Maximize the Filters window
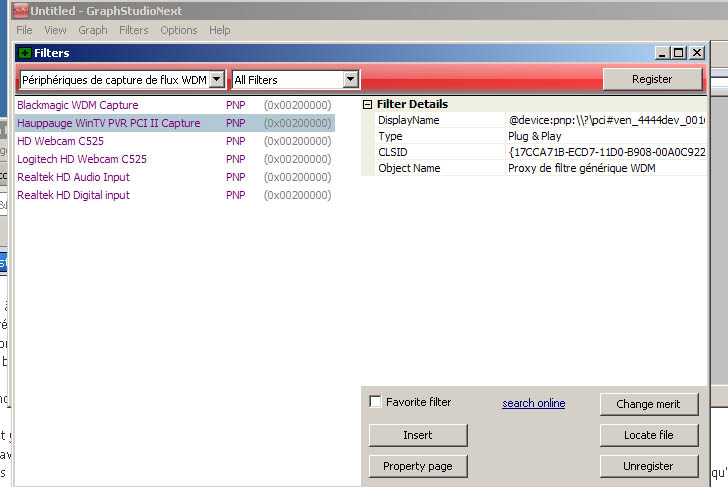 point(679,53)
